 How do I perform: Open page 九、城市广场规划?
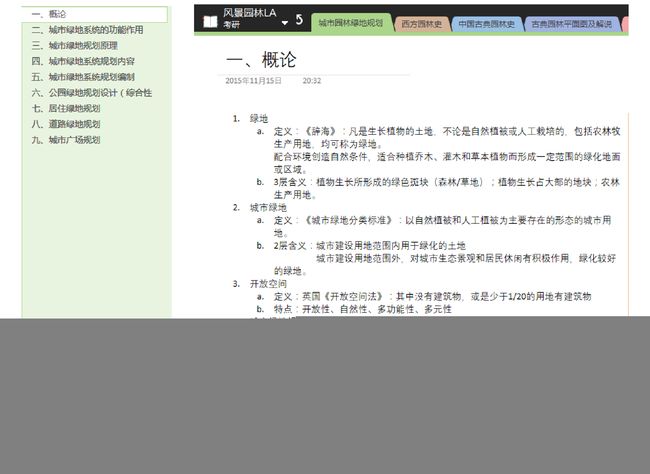(x=66, y=140)
